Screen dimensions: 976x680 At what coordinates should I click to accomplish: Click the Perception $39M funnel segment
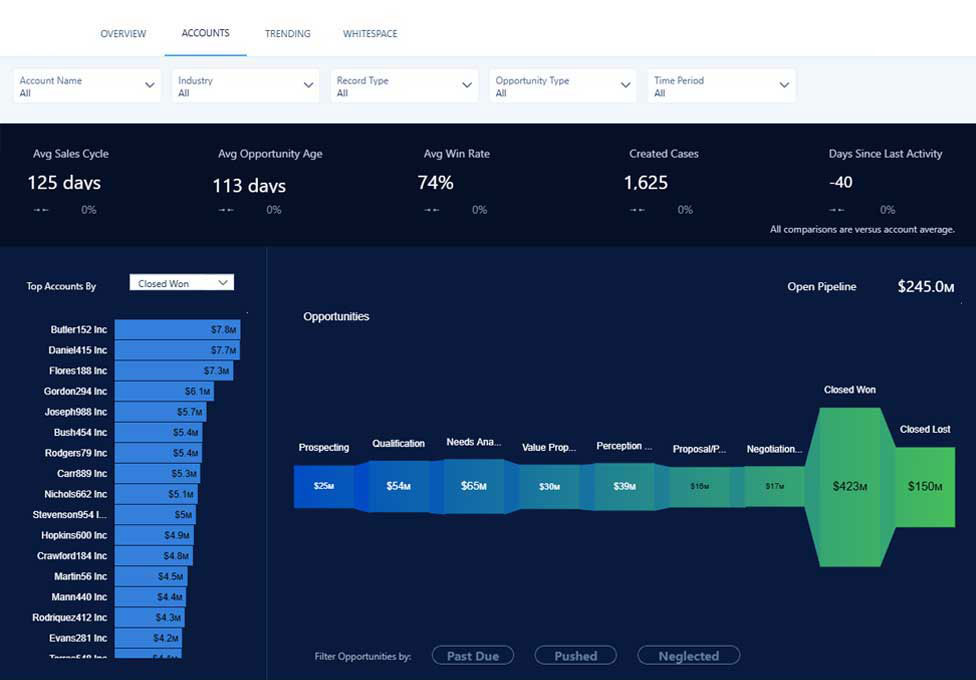(x=624, y=486)
